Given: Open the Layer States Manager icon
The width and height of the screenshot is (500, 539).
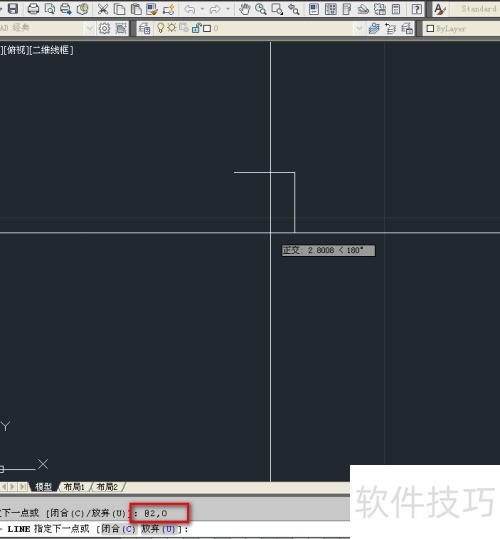Looking at the screenshot, I should (407, 29).
